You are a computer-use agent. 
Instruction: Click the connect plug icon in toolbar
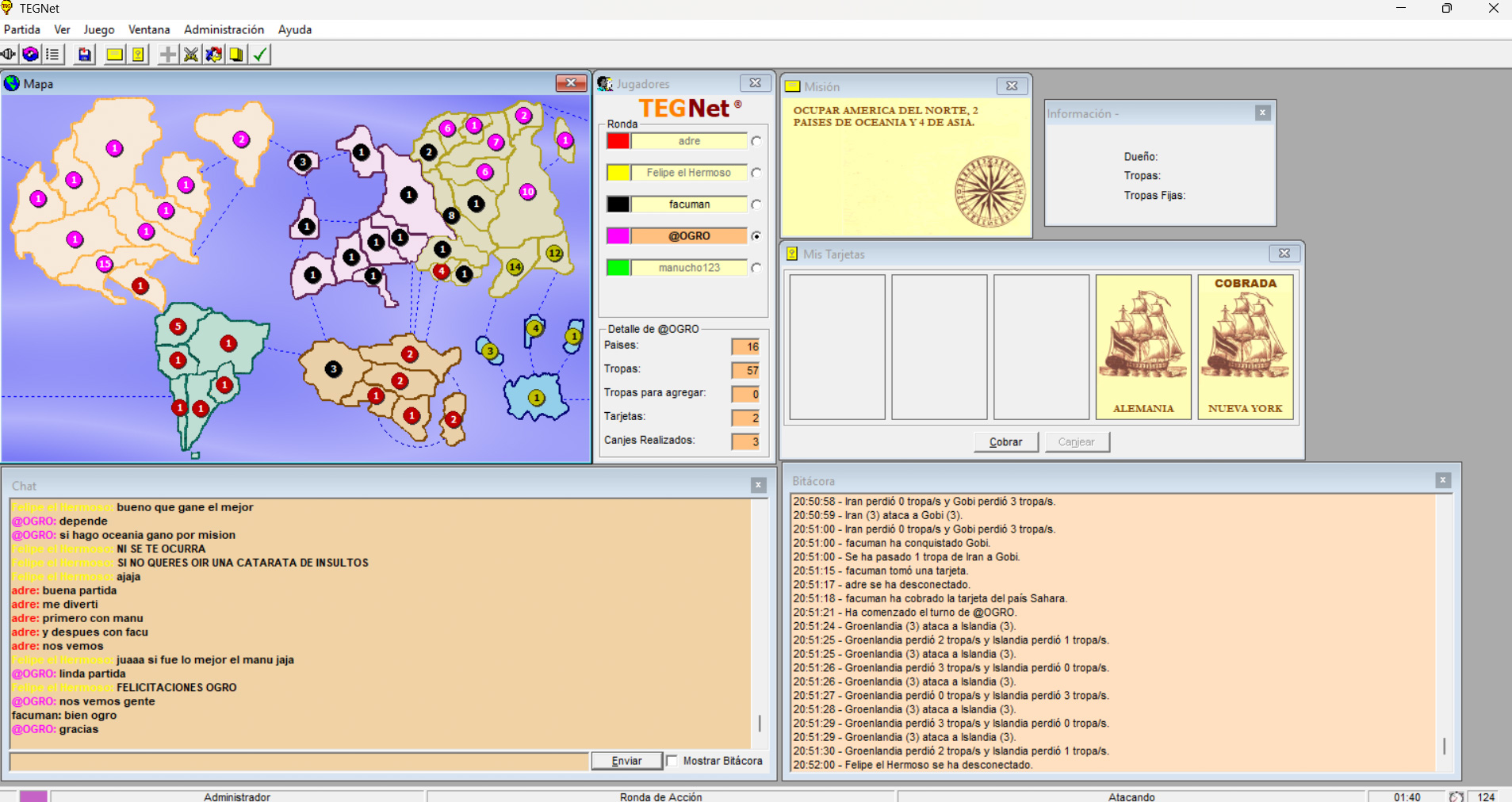coord(9,55)
